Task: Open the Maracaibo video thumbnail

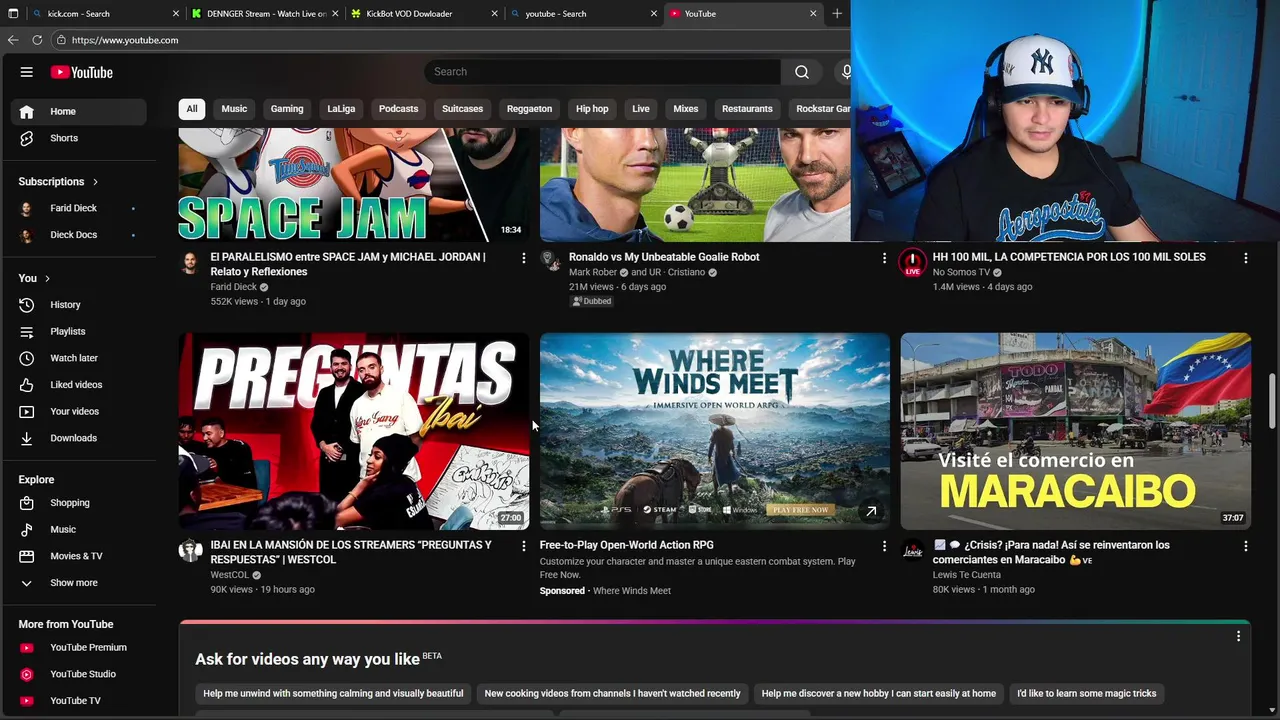Action: pyautogui.click(x=1075, y=431)
